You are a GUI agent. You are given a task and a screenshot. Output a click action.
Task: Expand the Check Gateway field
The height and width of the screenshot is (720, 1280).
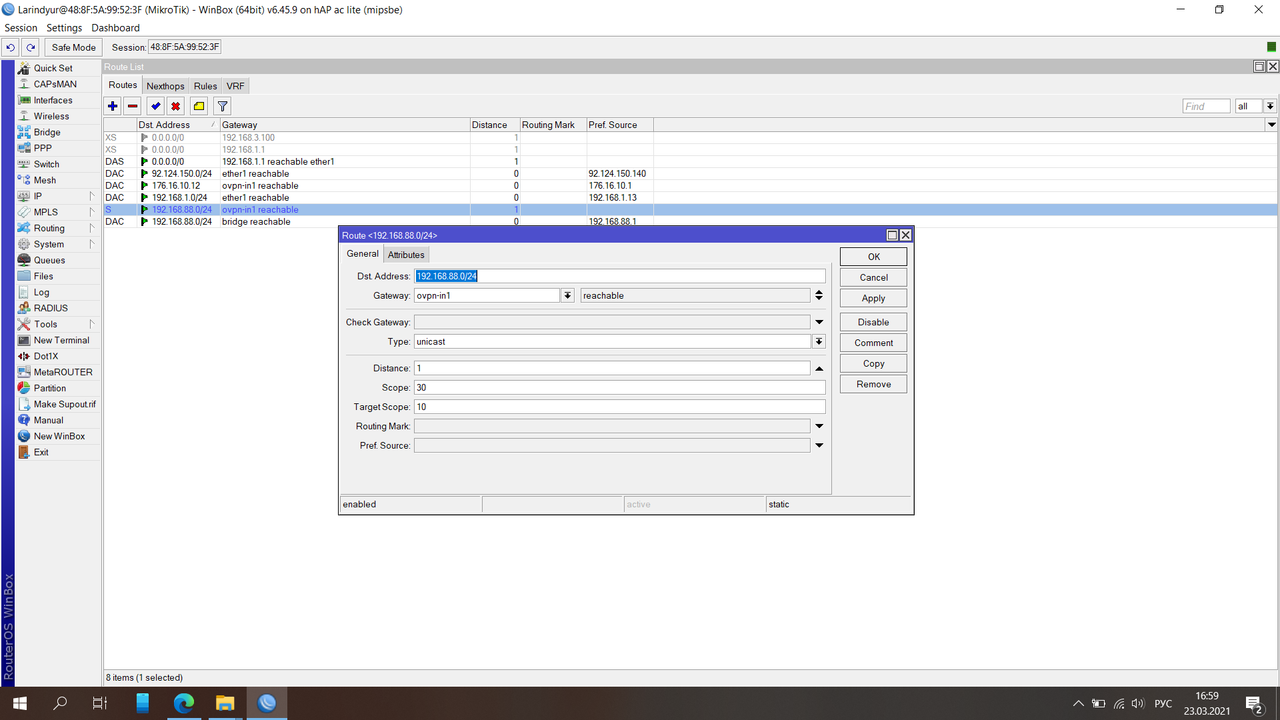(819, 322)
